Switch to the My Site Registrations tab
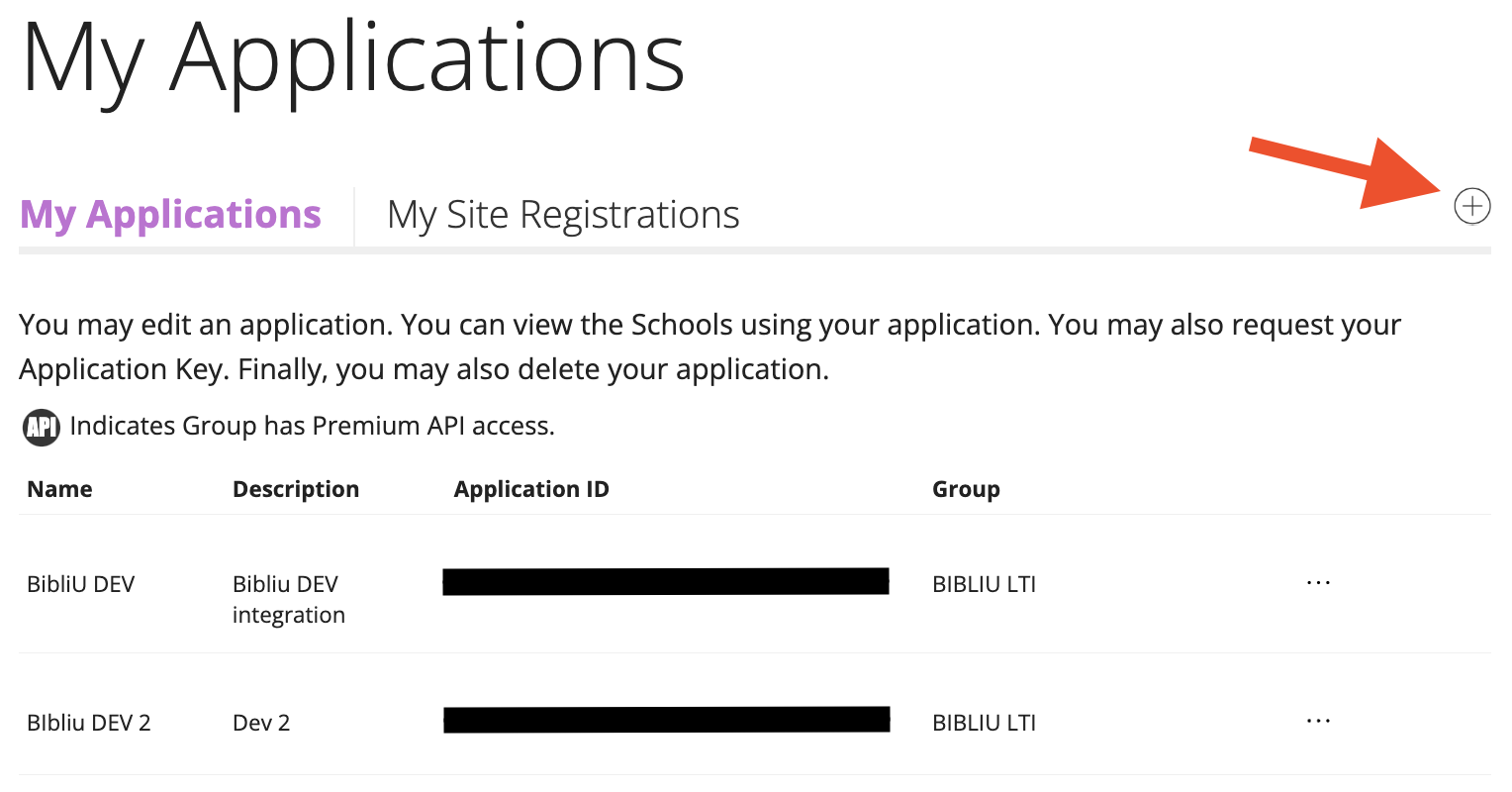Viewport: 1512px width, 792px height. click(563, 215)
